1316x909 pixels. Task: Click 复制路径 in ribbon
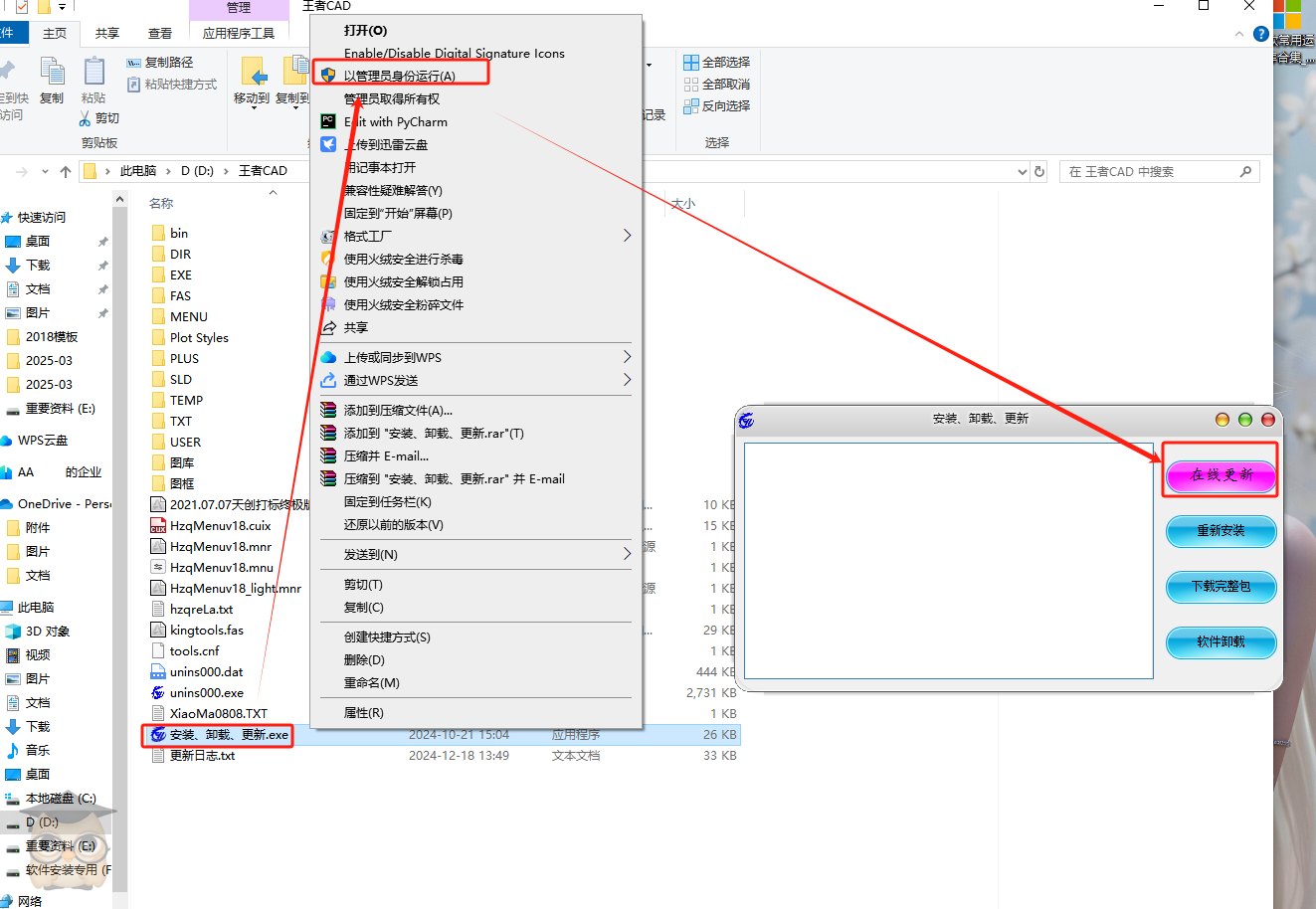click(x=160, y=63)
